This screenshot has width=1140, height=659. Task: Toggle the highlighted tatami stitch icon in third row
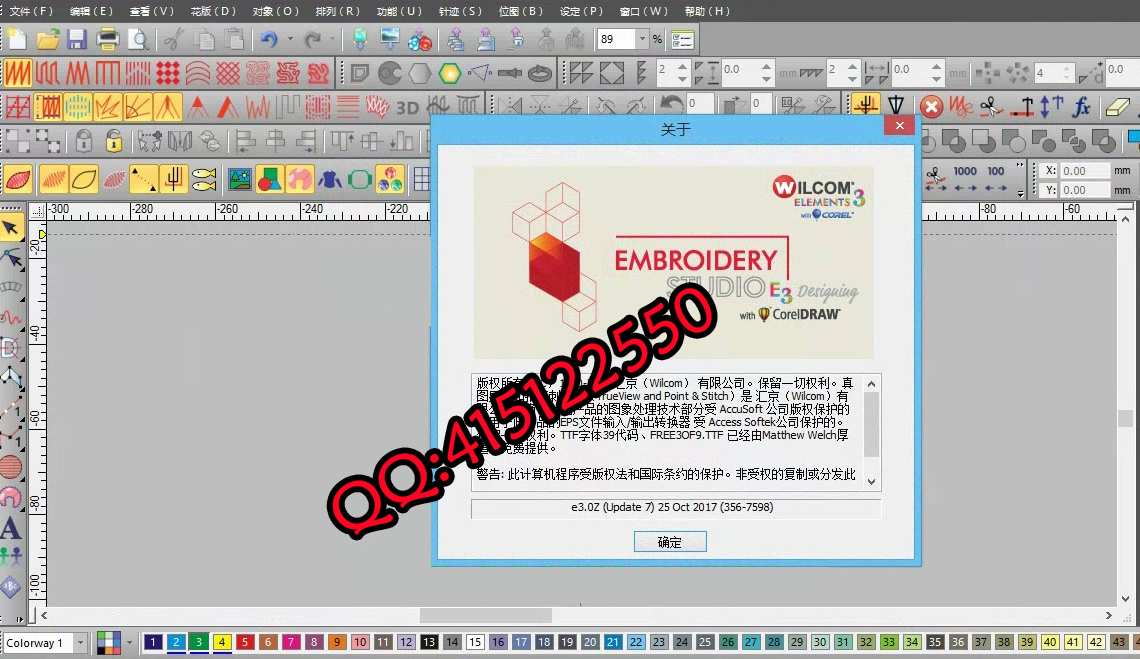pos(48,108)
